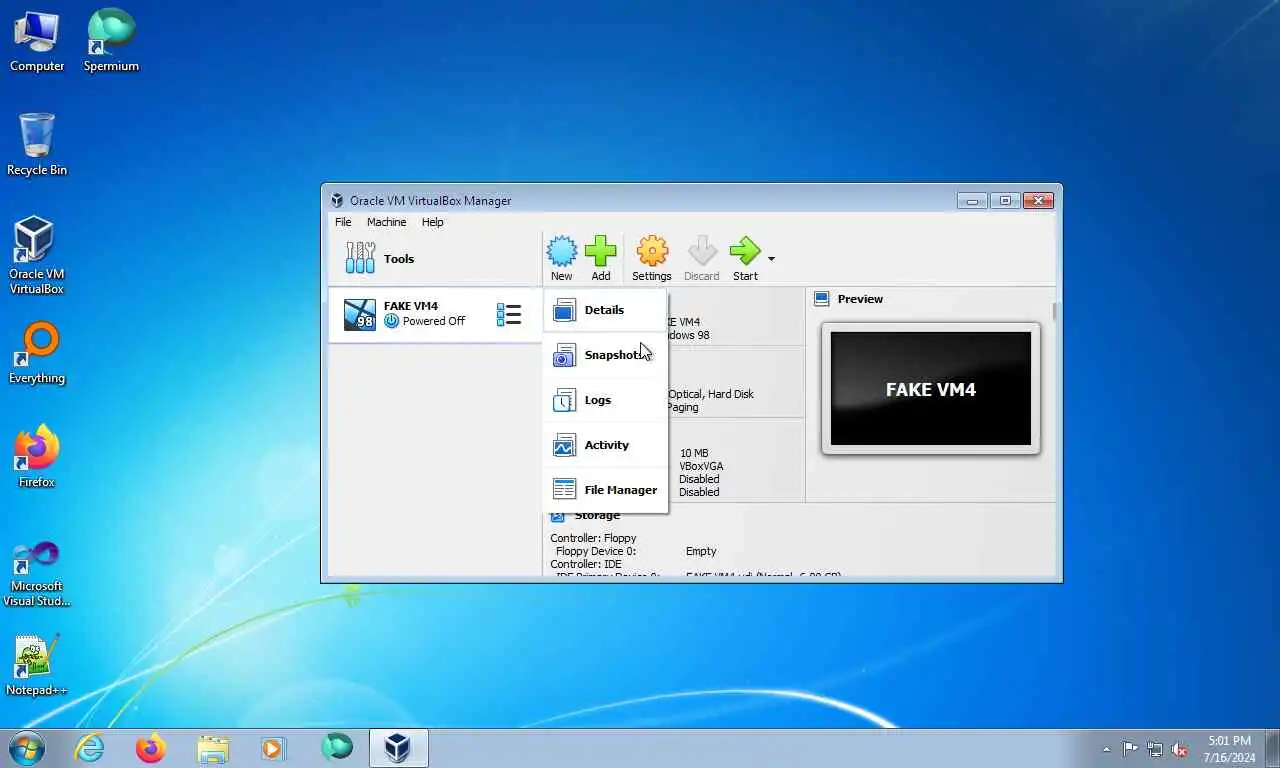Click the muted volume tray icon
This screenshot has height=768, width=1280.
[x=1180, y=749]
